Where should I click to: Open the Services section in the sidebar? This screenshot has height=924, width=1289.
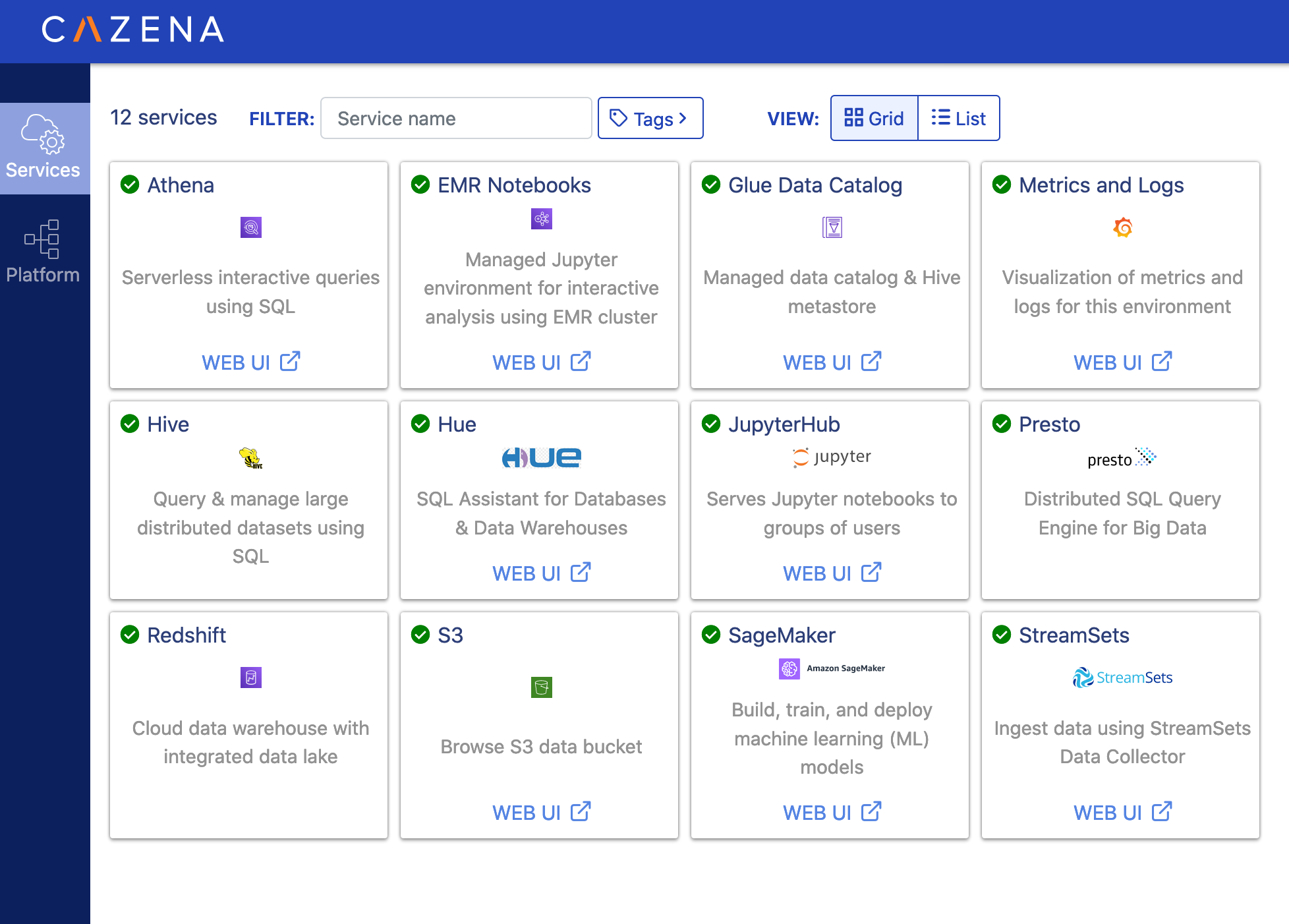[x=43, y=148]
